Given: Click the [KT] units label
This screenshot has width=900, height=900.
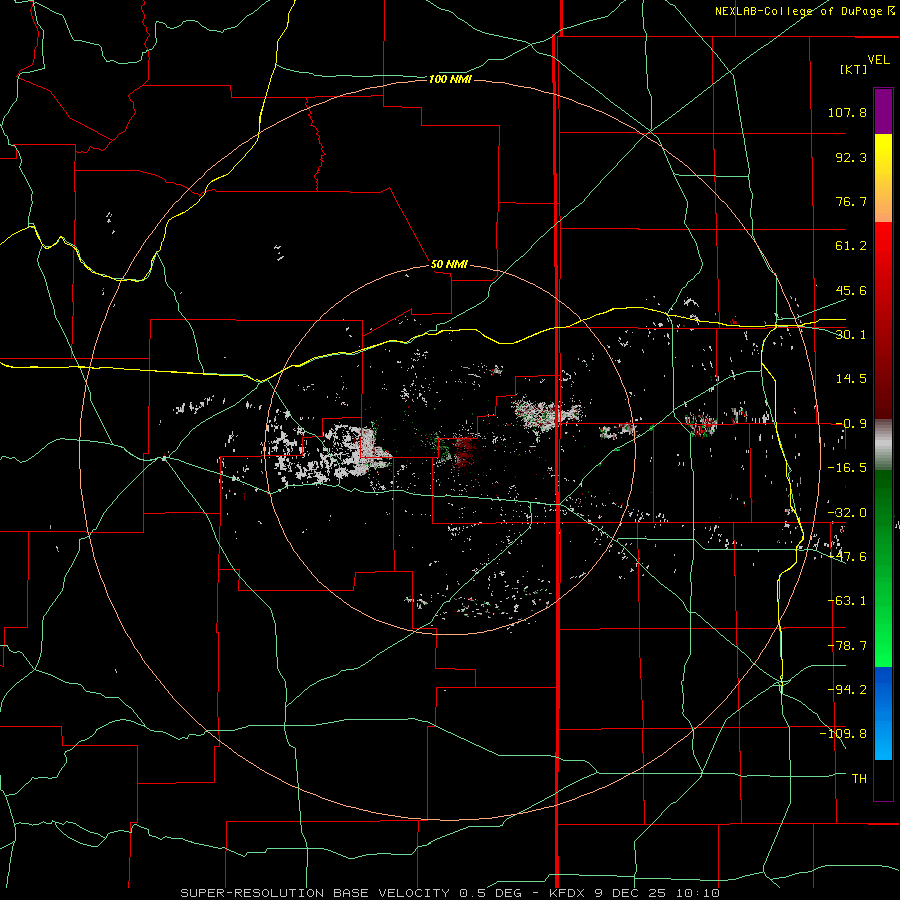Looking at the screenshot, I should click(854, 69).
